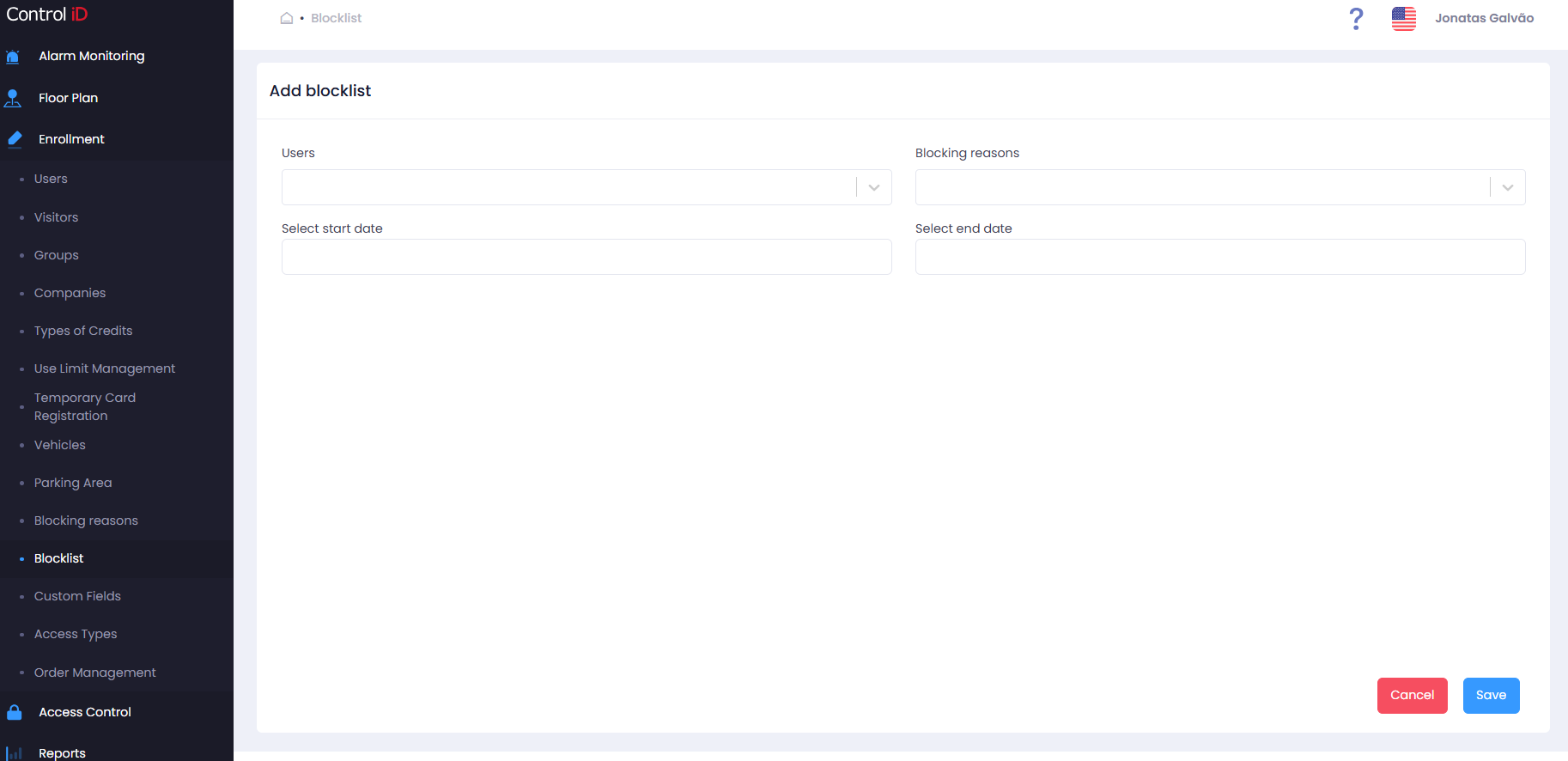1568x761 pixels.
Task: Click the Floor Plan person icon
Action: click(13, 98)
